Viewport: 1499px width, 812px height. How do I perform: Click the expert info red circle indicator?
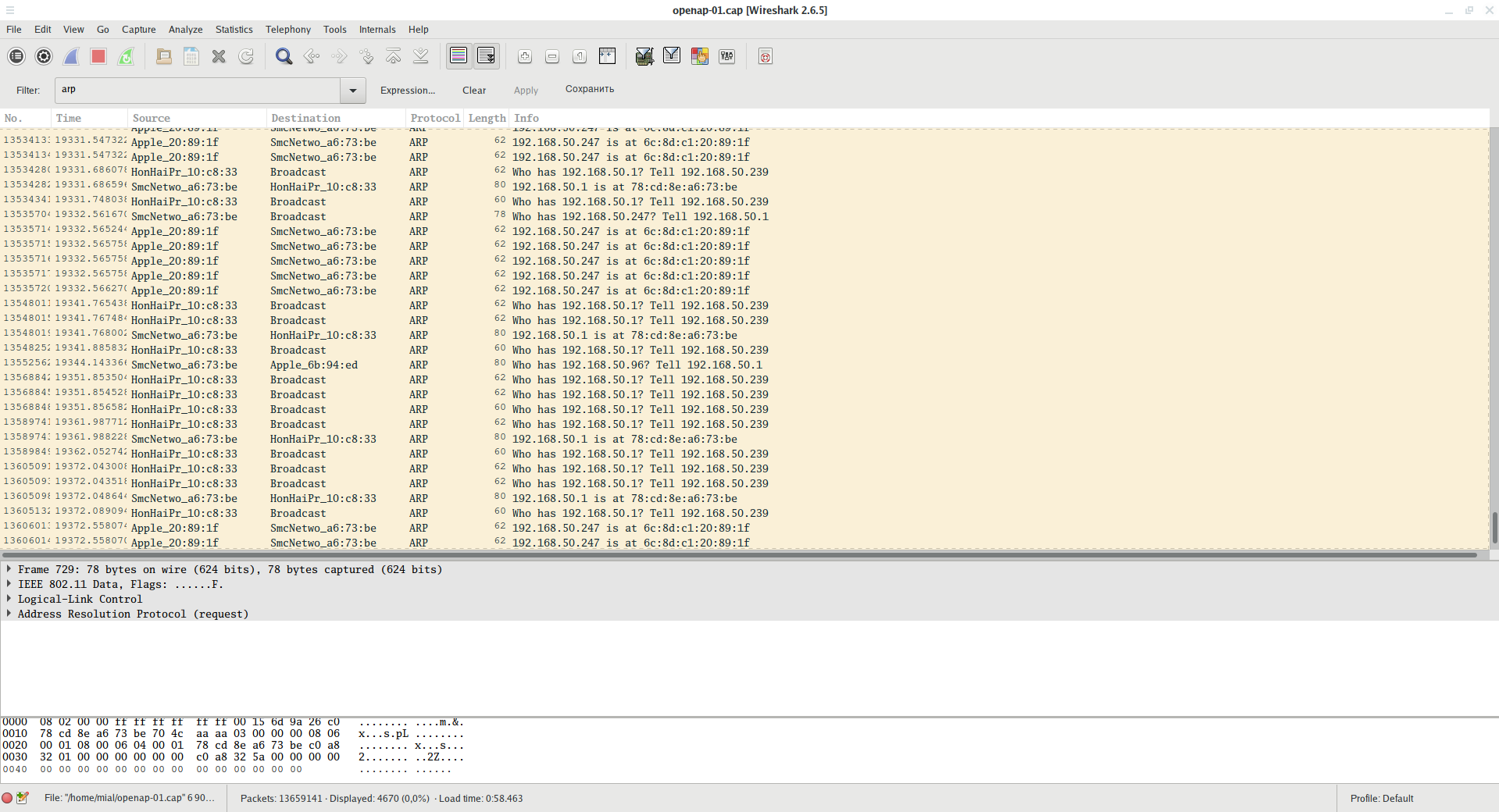click(7, 798)
